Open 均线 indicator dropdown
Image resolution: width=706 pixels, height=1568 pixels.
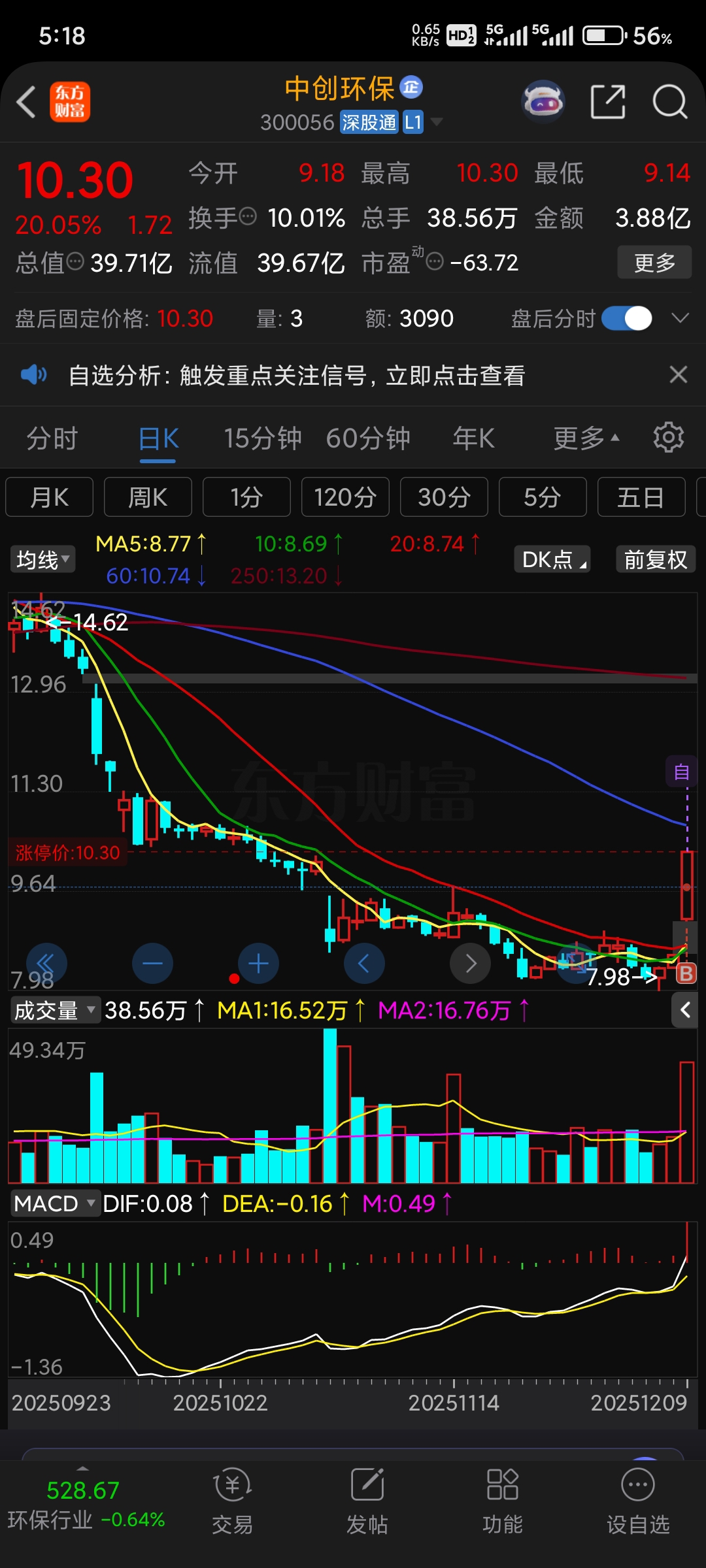tap(42, 560)
